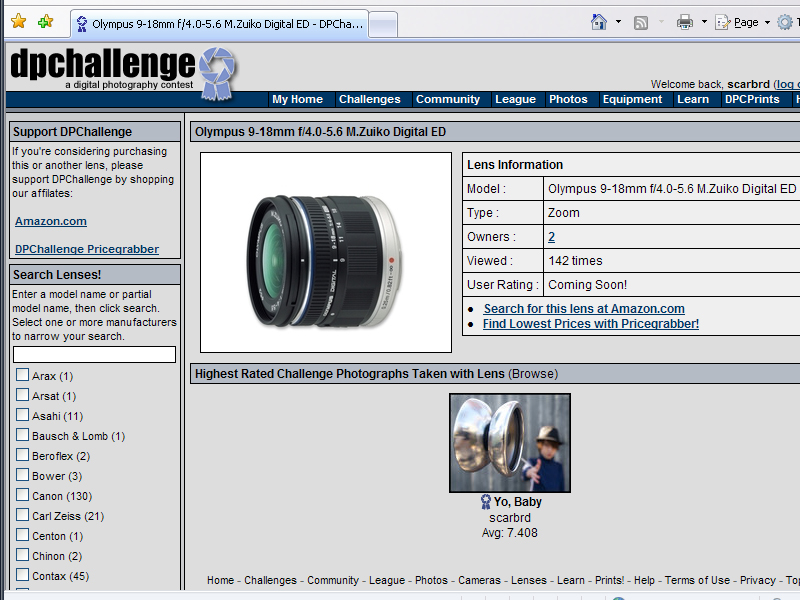Viewport: 800px width, 600px height.
Task: Check the Carl Zeiss (21) checkbox
Action: point(22,515)
